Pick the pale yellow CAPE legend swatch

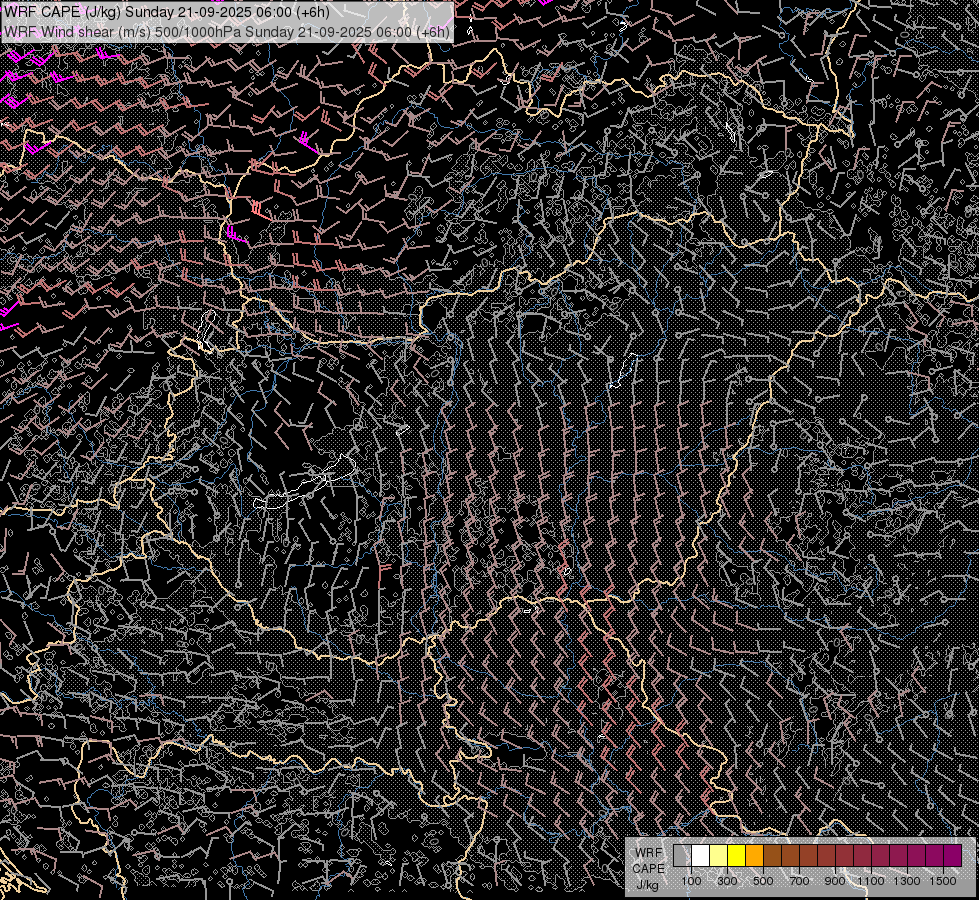click(x=718, y=855)
